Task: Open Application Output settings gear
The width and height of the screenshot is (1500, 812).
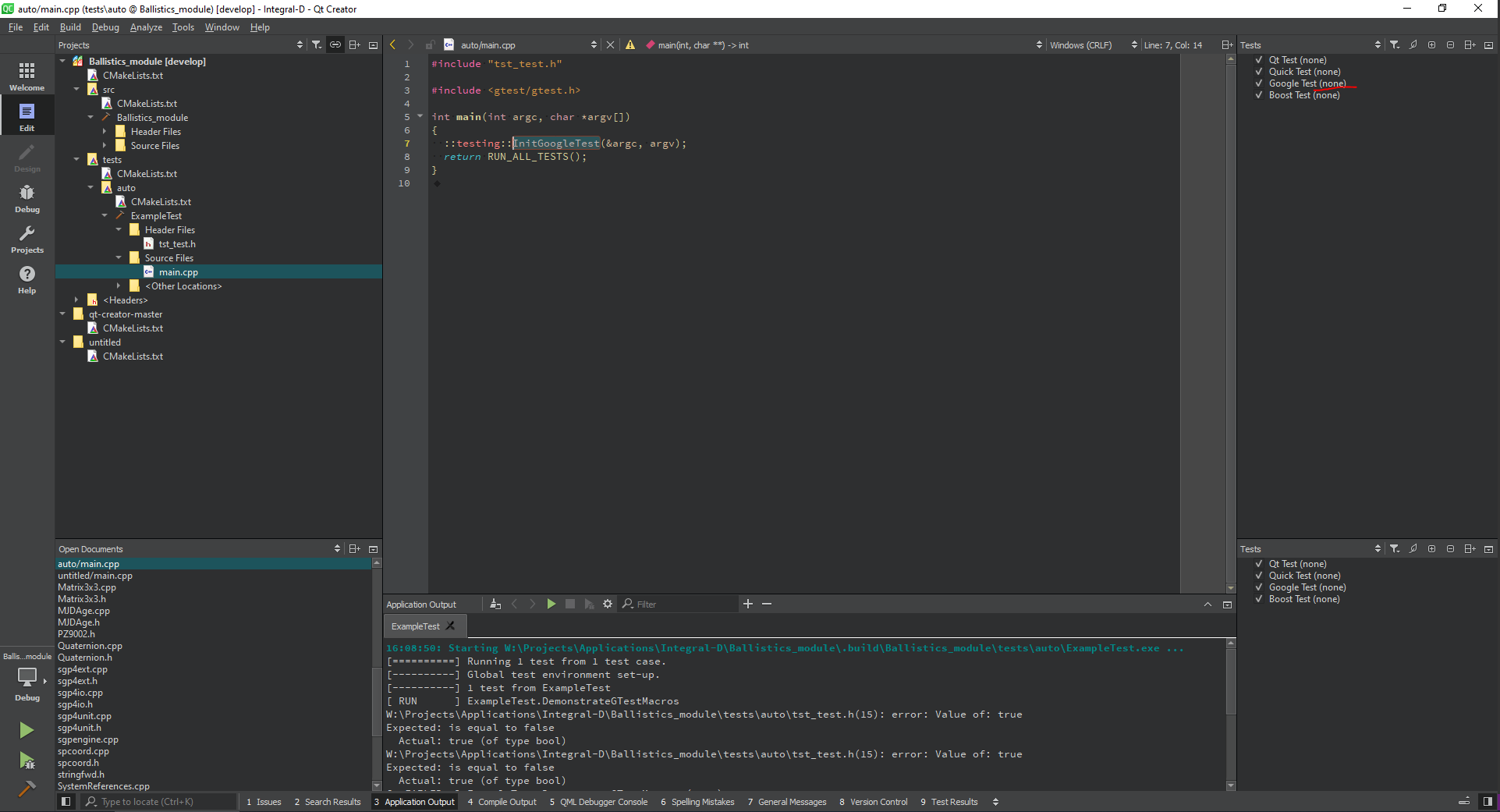Action: (608, 604)
